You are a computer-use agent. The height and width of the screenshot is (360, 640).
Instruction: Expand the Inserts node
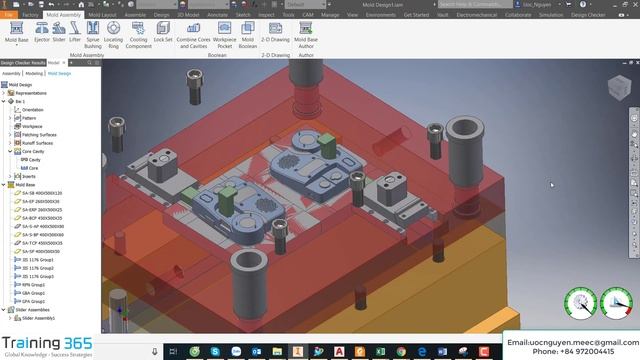click(x=10, y=176)
